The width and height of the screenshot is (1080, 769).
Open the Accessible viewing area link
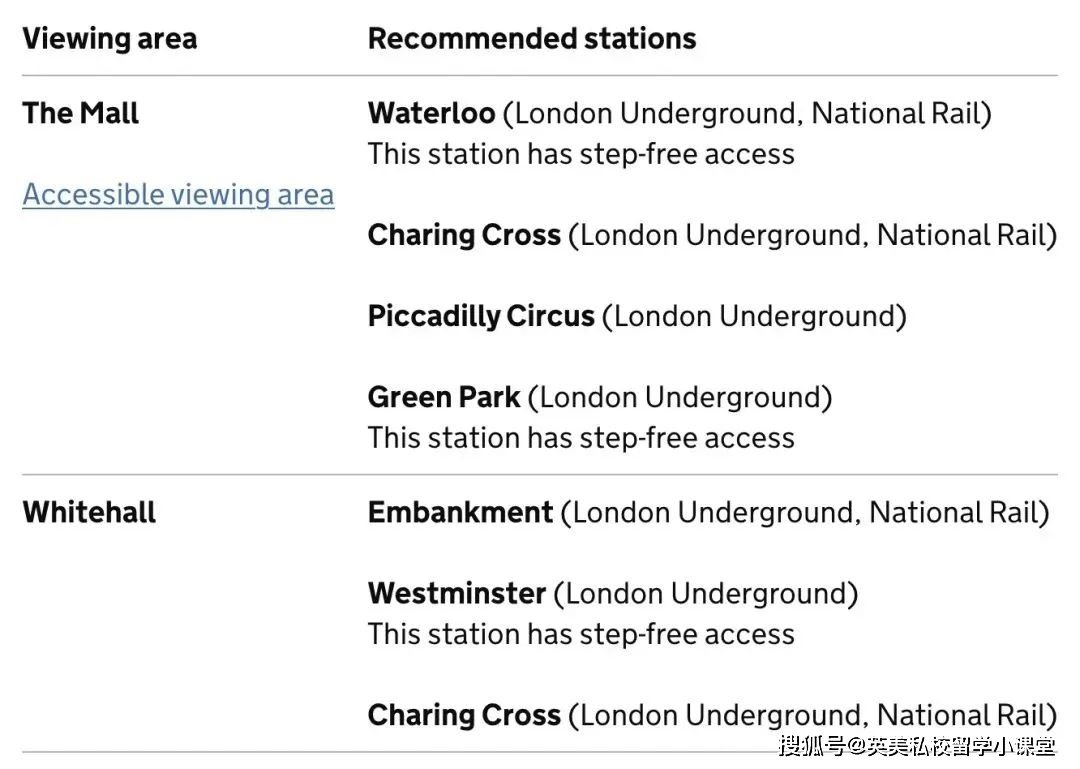click(178, 194)
